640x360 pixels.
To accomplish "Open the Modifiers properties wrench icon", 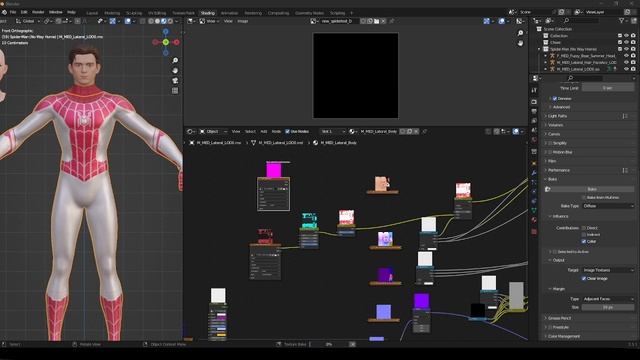I will pos(534,173).
